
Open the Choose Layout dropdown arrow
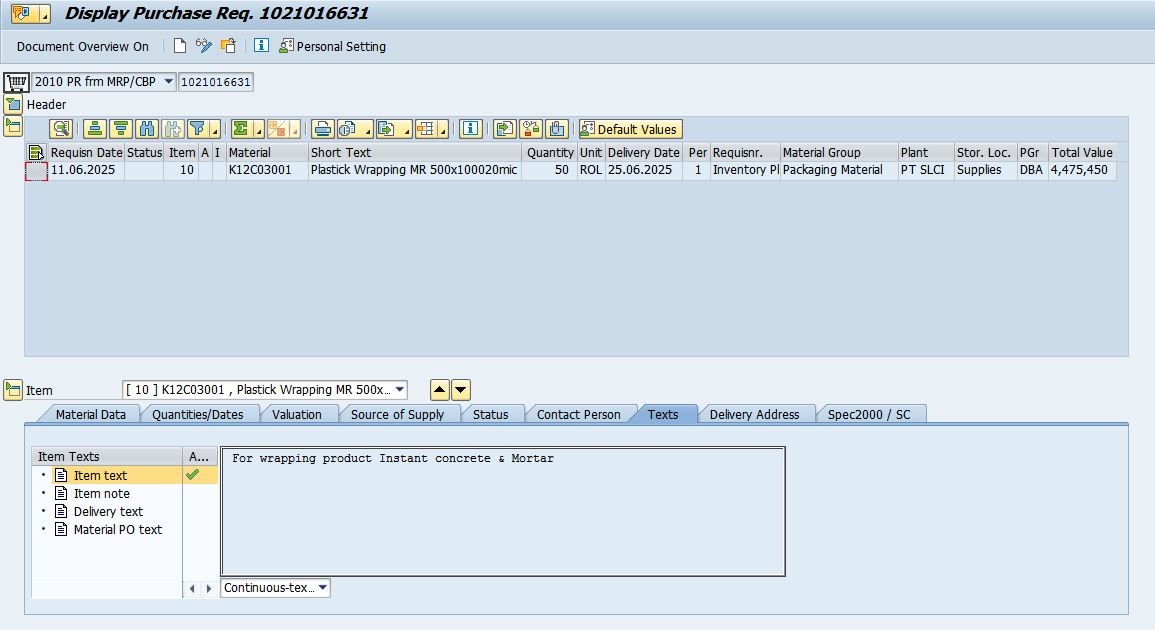click(443, 130)
